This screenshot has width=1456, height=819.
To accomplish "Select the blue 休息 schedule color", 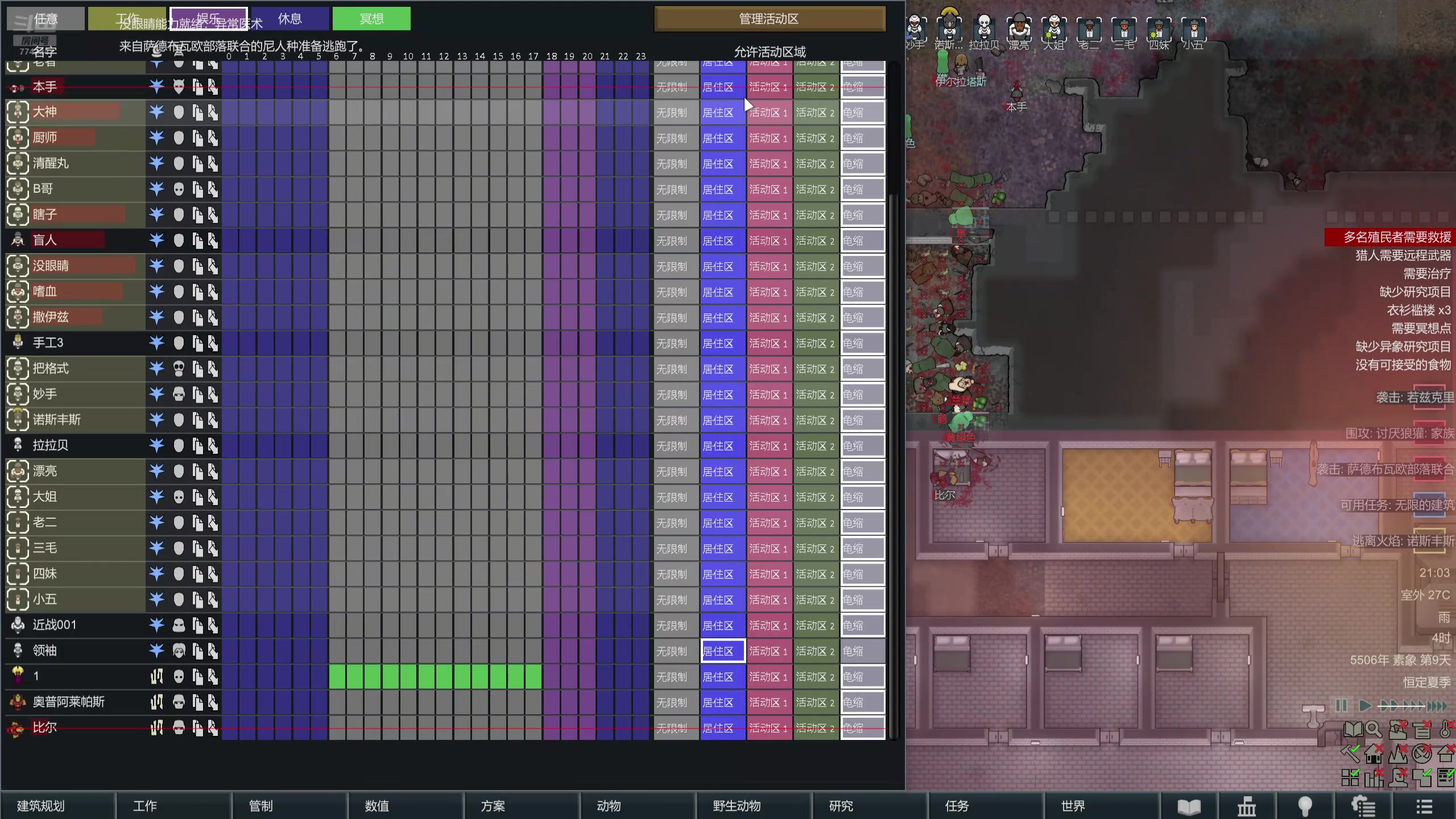I will point(290,19).
